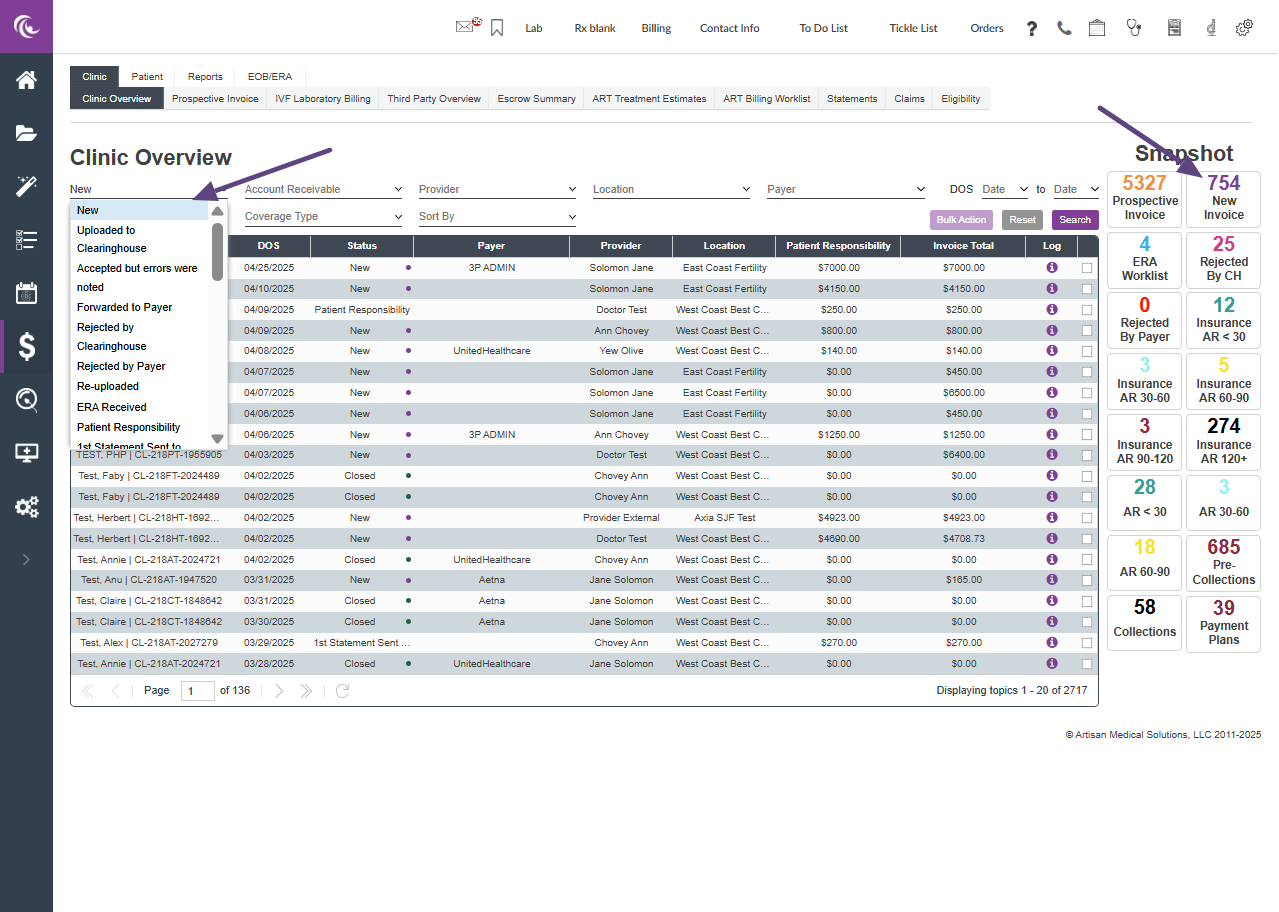Select 'Rejected by Payer' status option
Viewport: 1279px width, 912px height.
pyautogui.click(x=121, y=366)
